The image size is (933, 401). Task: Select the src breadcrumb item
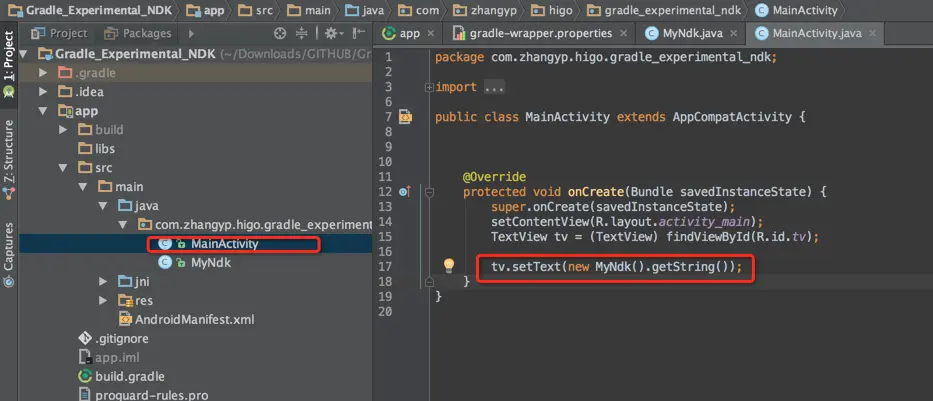pos(254,10)
